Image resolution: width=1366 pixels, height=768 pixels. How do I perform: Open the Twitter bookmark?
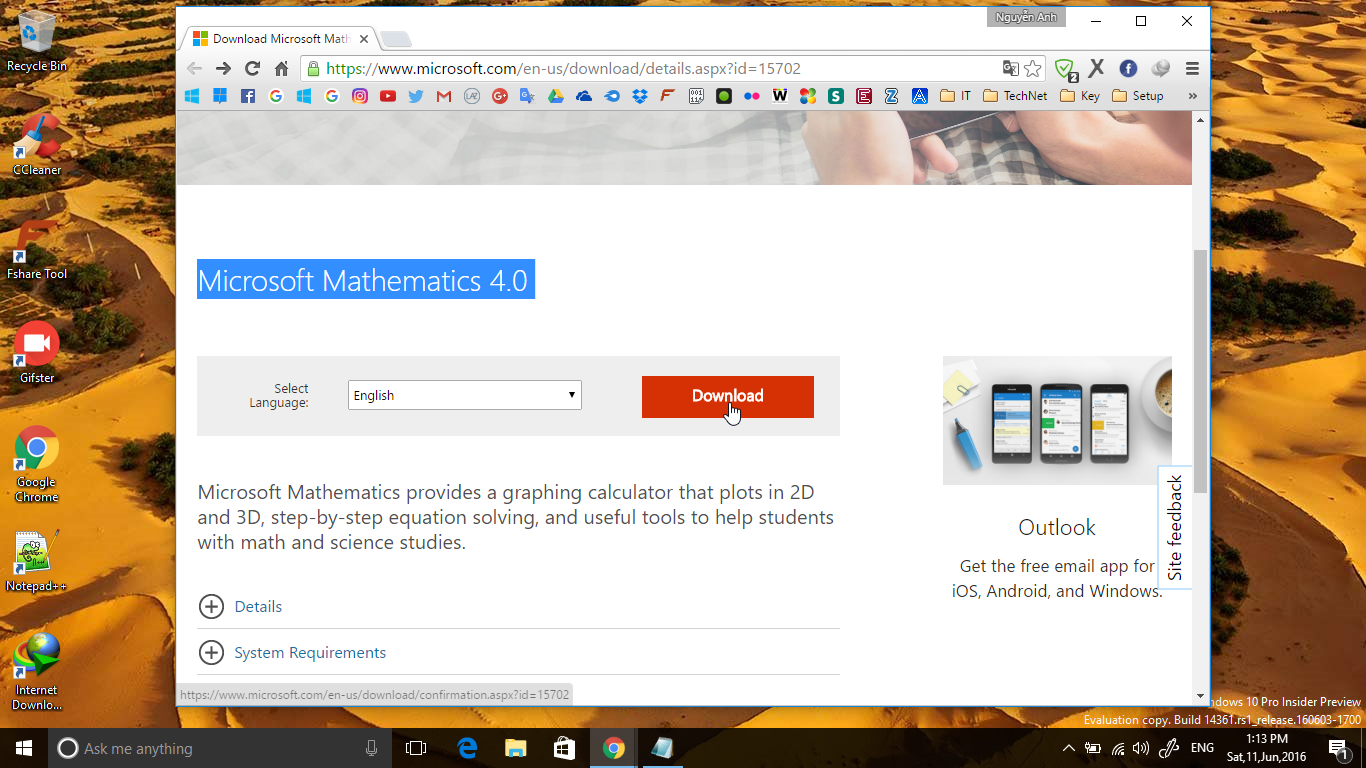click(x=416, y=96)
